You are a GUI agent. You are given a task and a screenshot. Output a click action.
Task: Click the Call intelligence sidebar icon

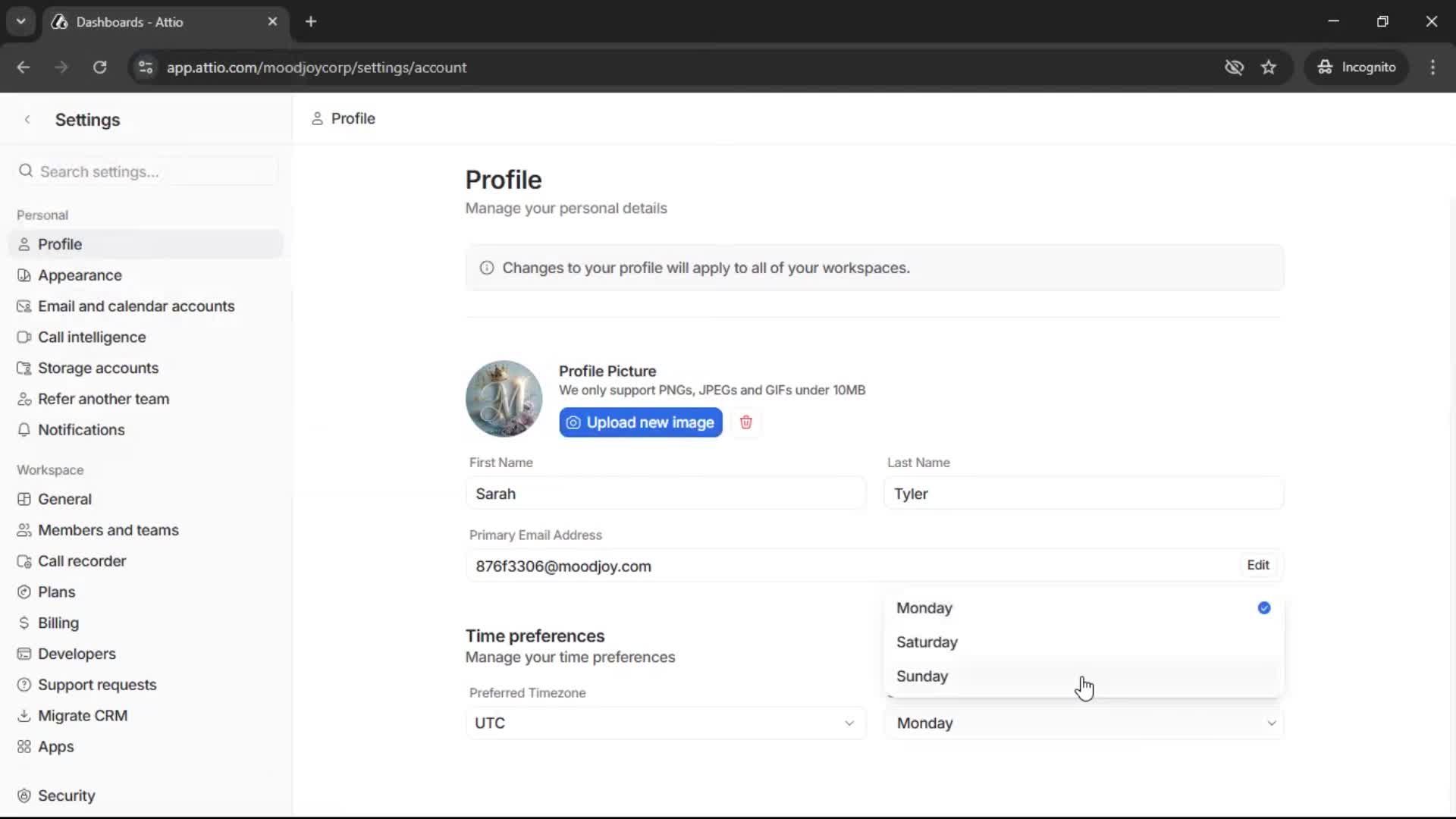25,337
